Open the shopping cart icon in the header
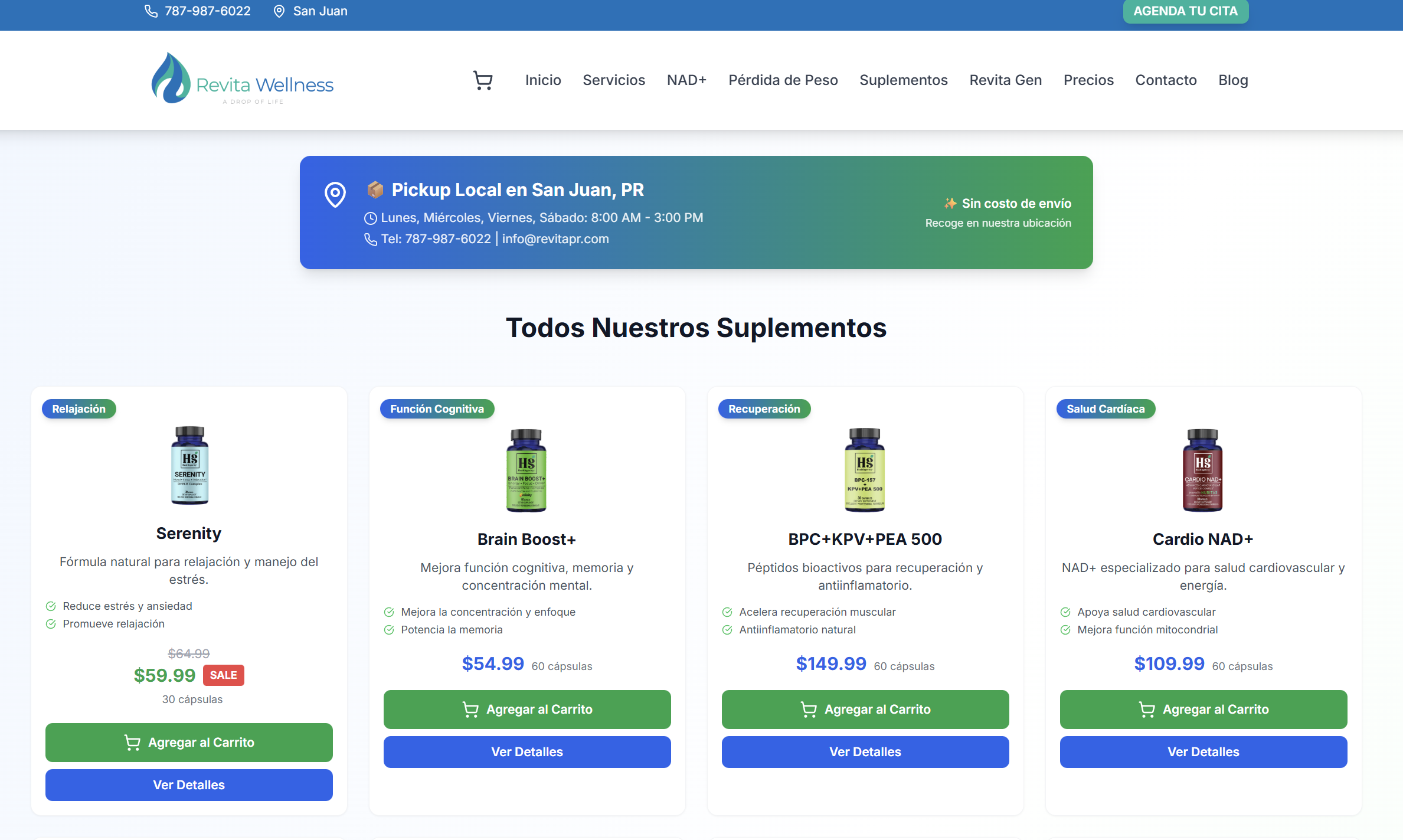This screenshot has height=840, width=1403. coord(483,80)
